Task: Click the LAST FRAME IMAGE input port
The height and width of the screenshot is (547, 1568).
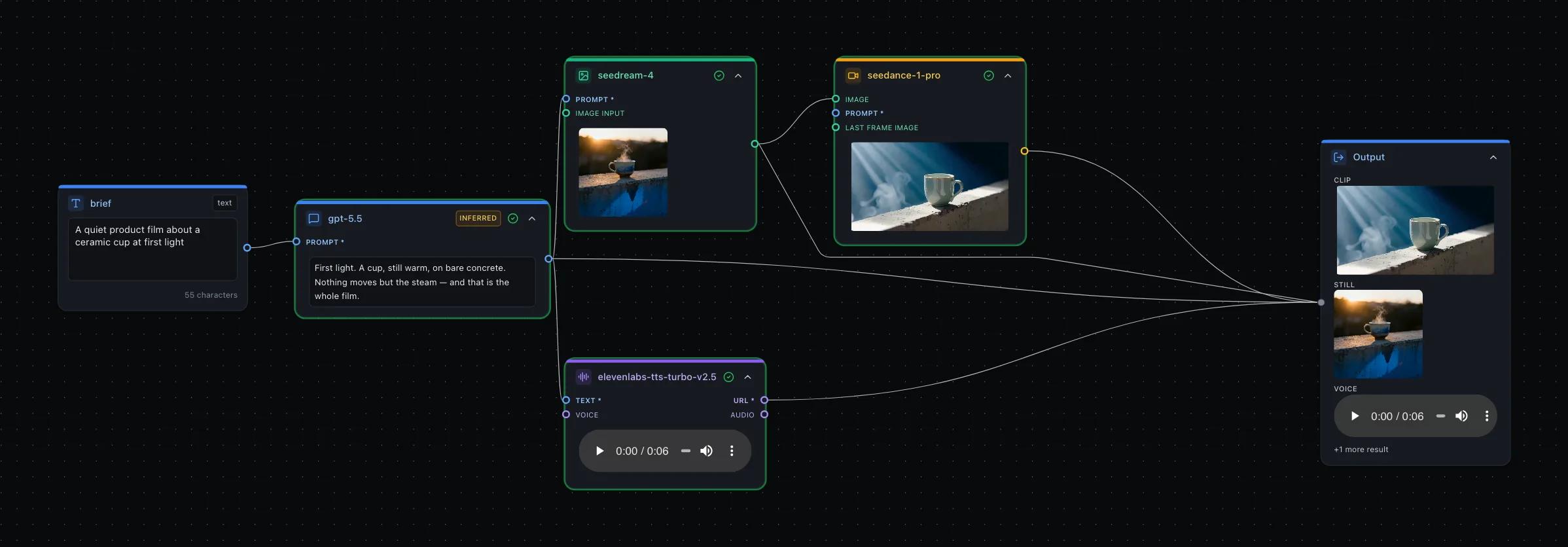Action: click(x=836, y=128)
